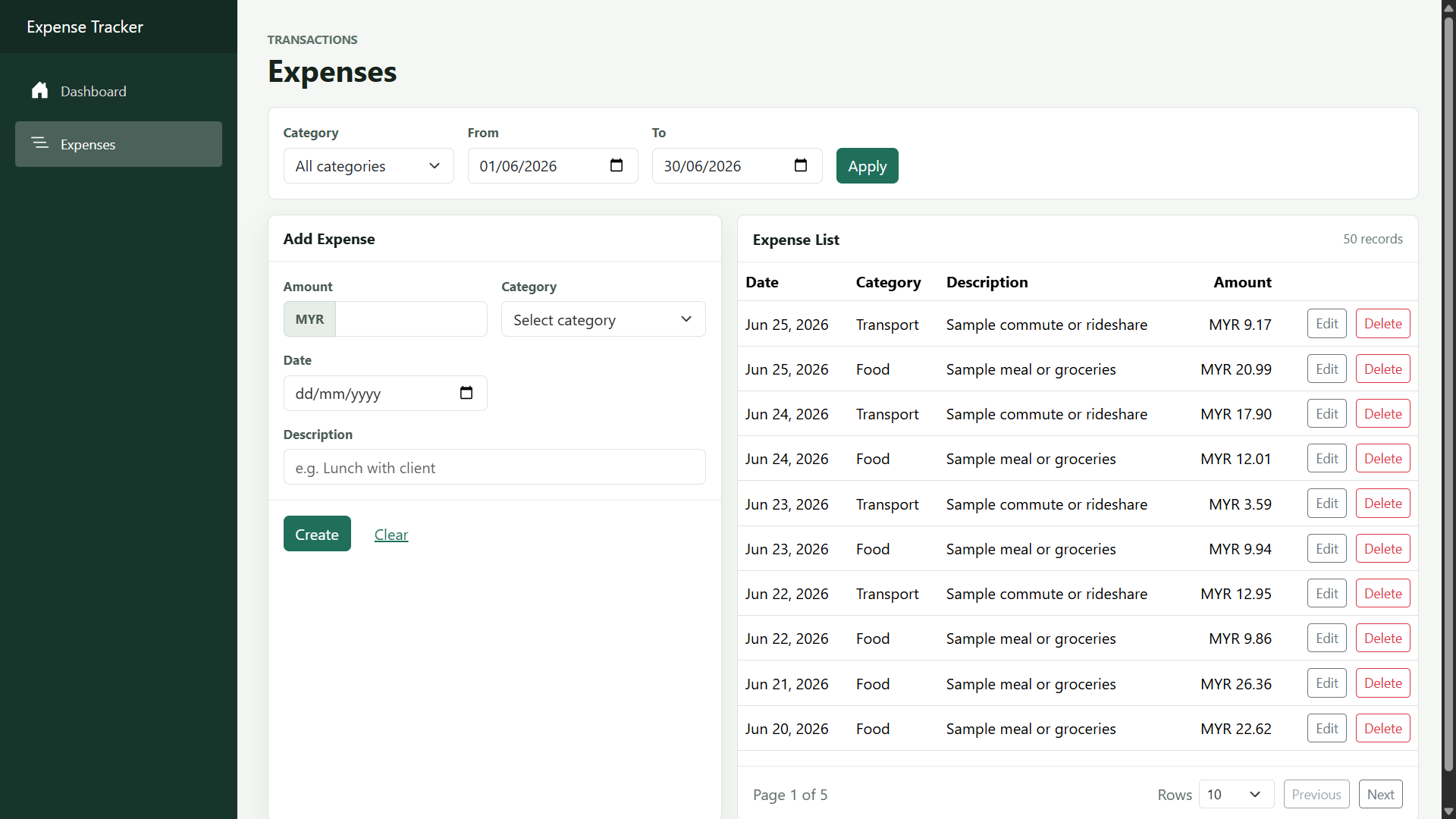Open the Dashboard menu item

point(118,91)
